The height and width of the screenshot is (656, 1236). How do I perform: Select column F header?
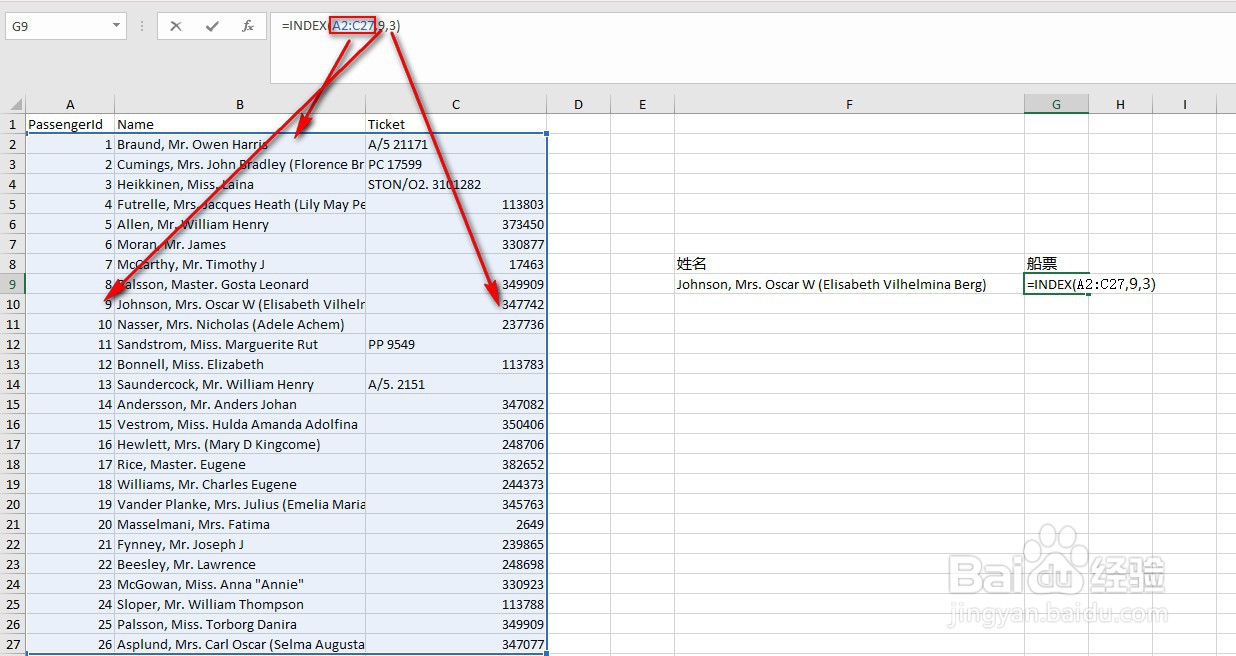(849, 104)
